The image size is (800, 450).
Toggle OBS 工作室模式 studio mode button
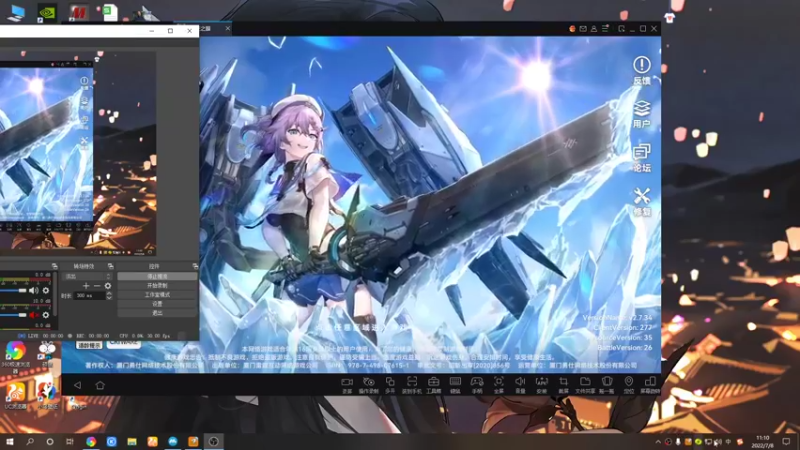point(157,294)
